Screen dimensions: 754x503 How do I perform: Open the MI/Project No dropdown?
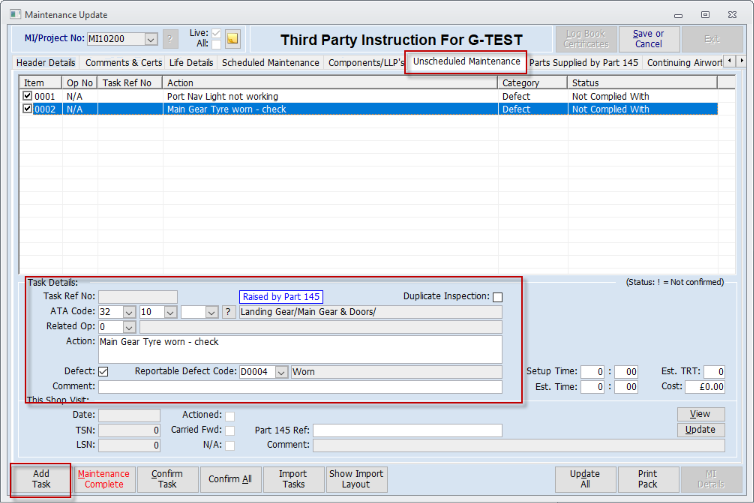pyautogui.click(x=151, y=39)
